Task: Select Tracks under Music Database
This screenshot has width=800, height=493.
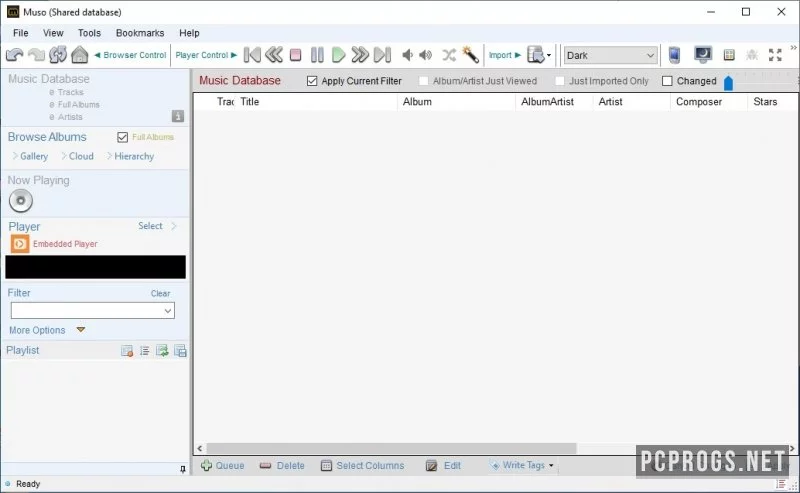Action: tap(70, 92)
